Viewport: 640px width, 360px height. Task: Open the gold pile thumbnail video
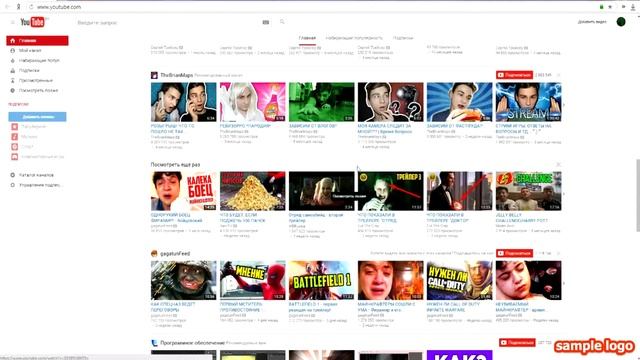(x=252, y=191)
